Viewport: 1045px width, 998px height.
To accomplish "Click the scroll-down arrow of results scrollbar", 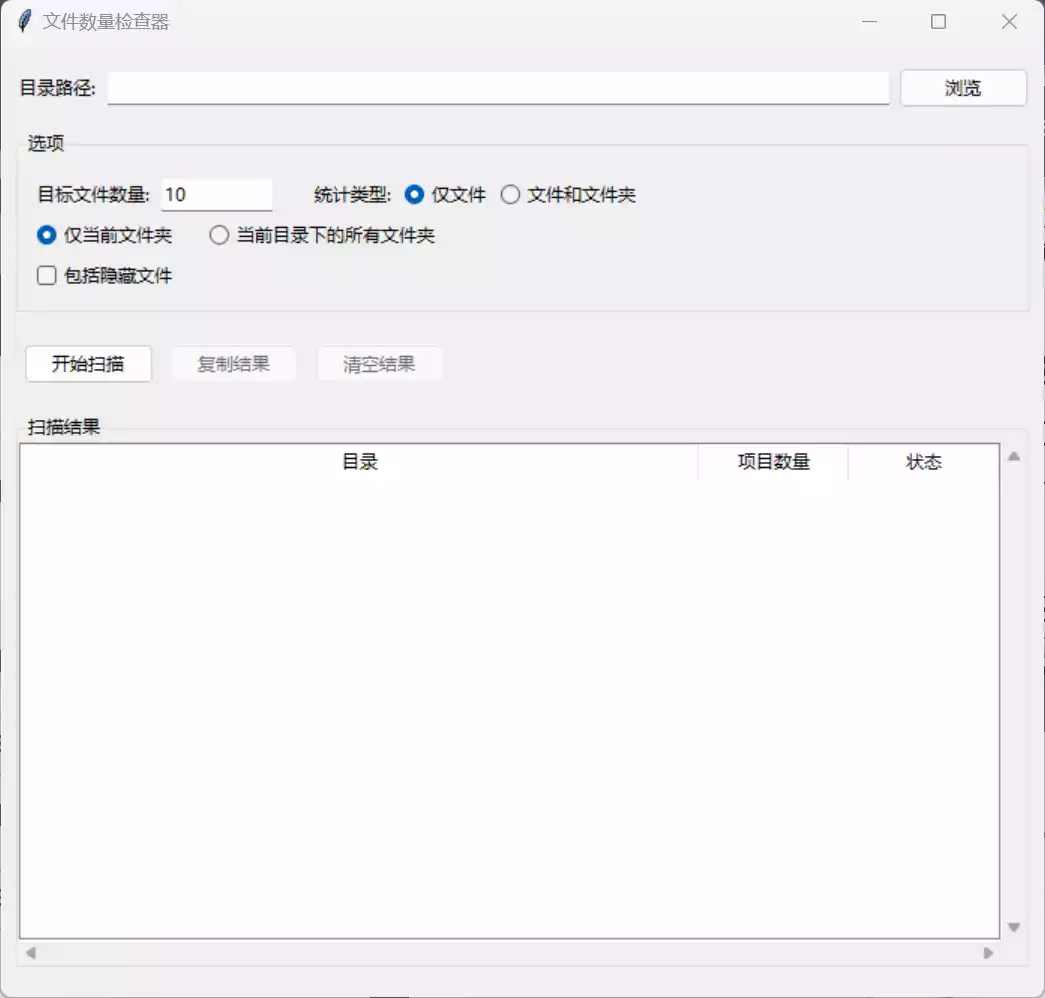I will click(x=1013, y=926).
